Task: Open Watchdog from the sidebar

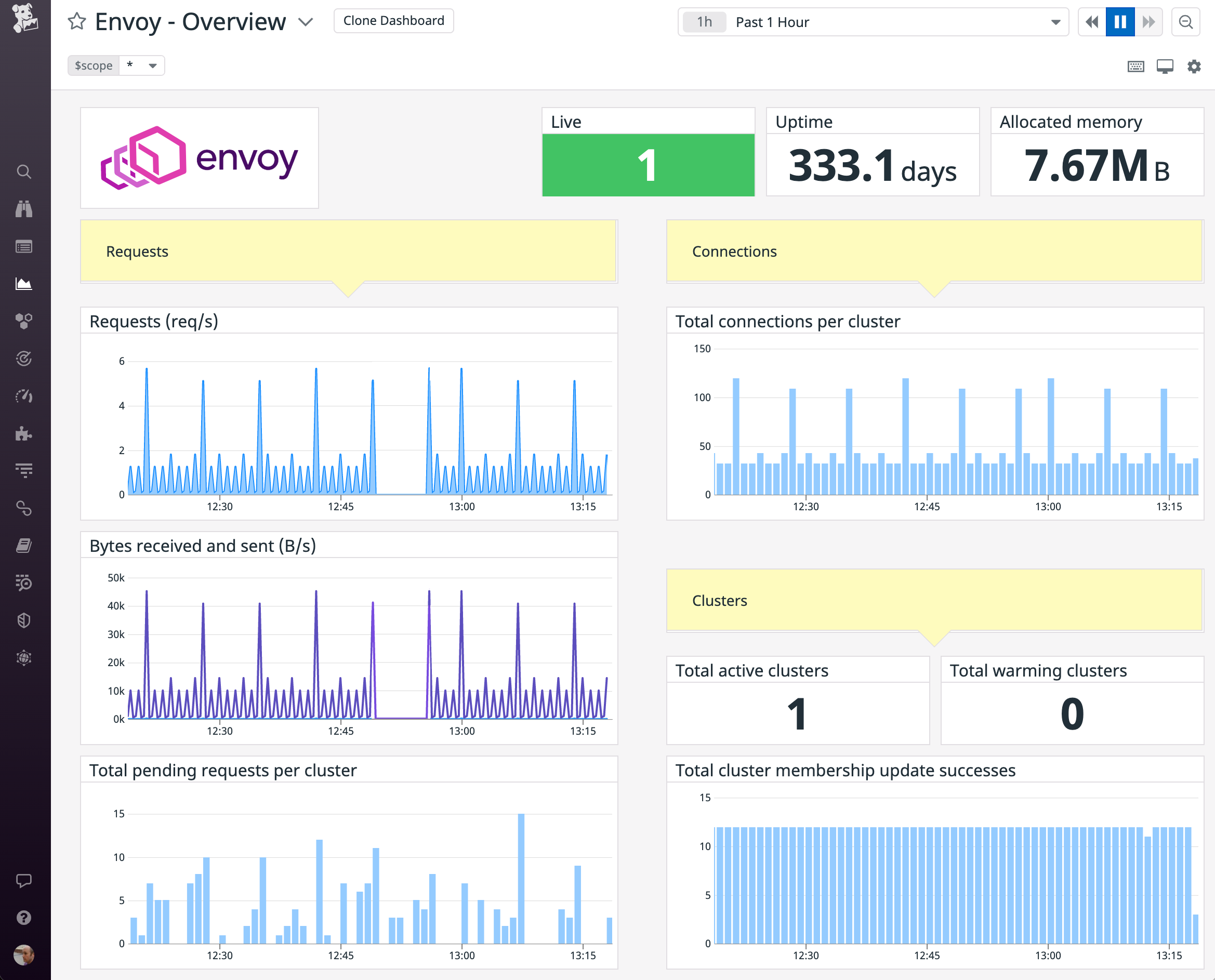Action: coord(24,209)
